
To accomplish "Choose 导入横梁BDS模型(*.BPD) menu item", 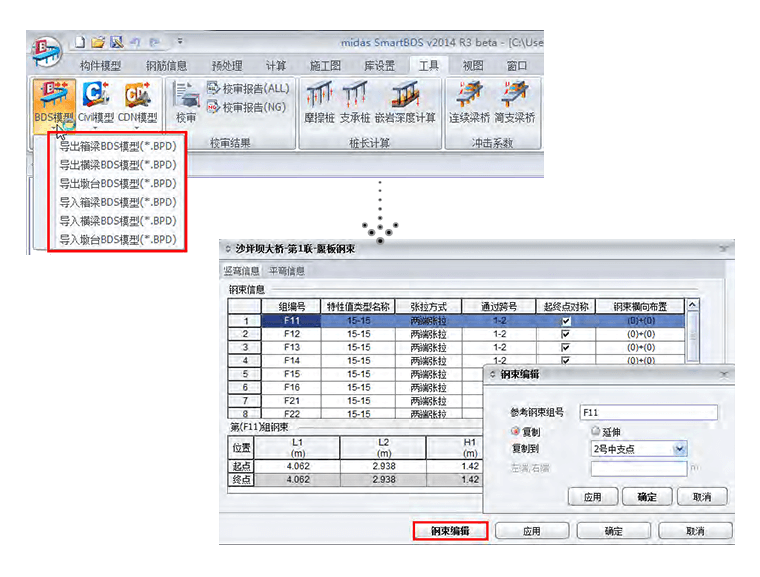I will 117,221.
